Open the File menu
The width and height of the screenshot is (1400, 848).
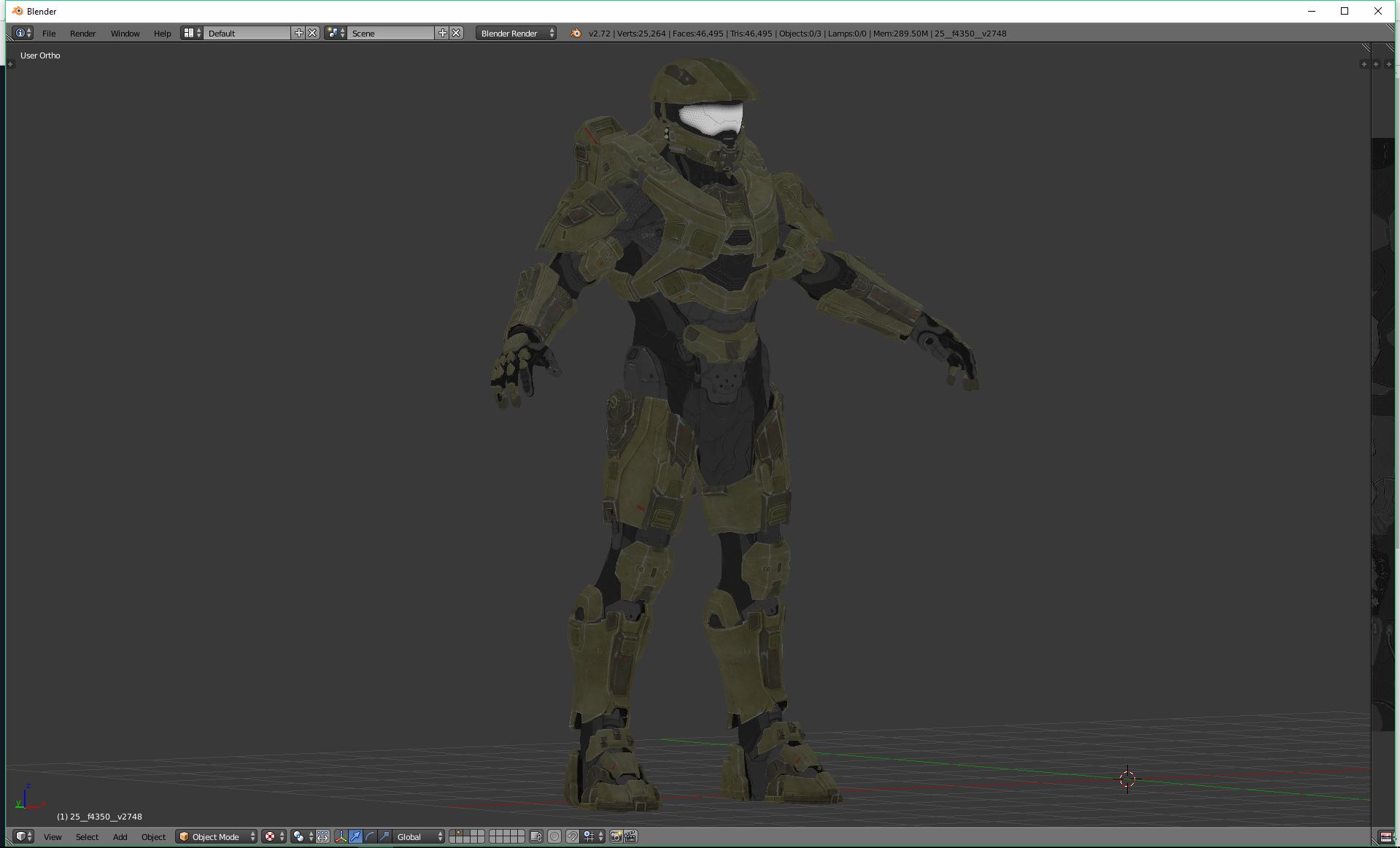tap(49, 33)
